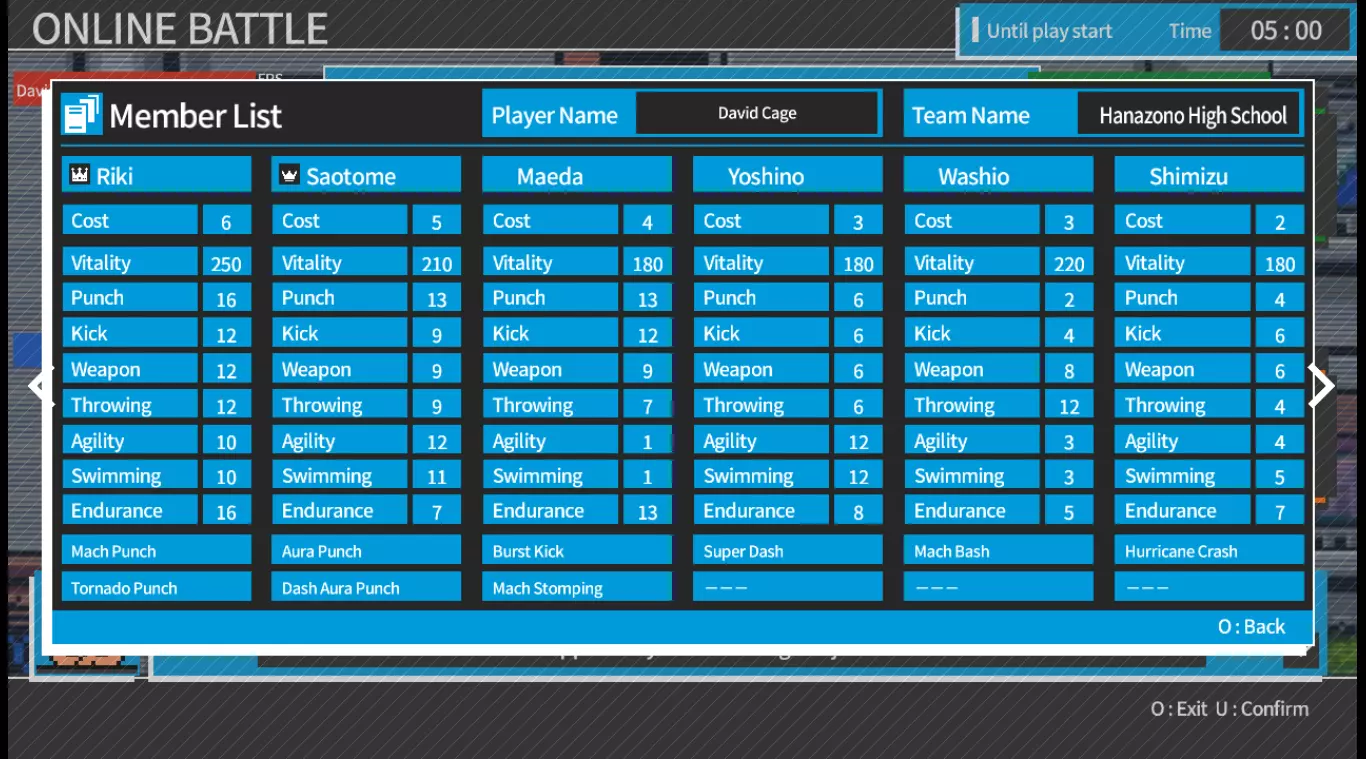Click Saotome's Aura Punch skill
This screenshot has height=759, width=1366.
pyautogui.click(x=366, y=550)
